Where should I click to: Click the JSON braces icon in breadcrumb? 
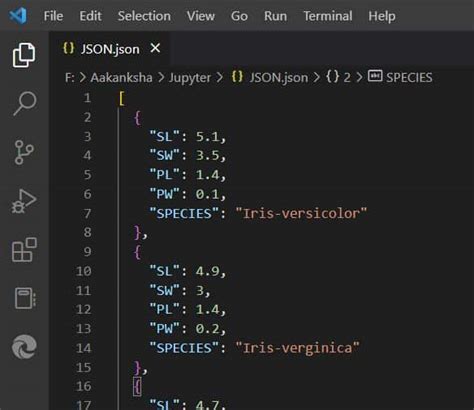237,77
